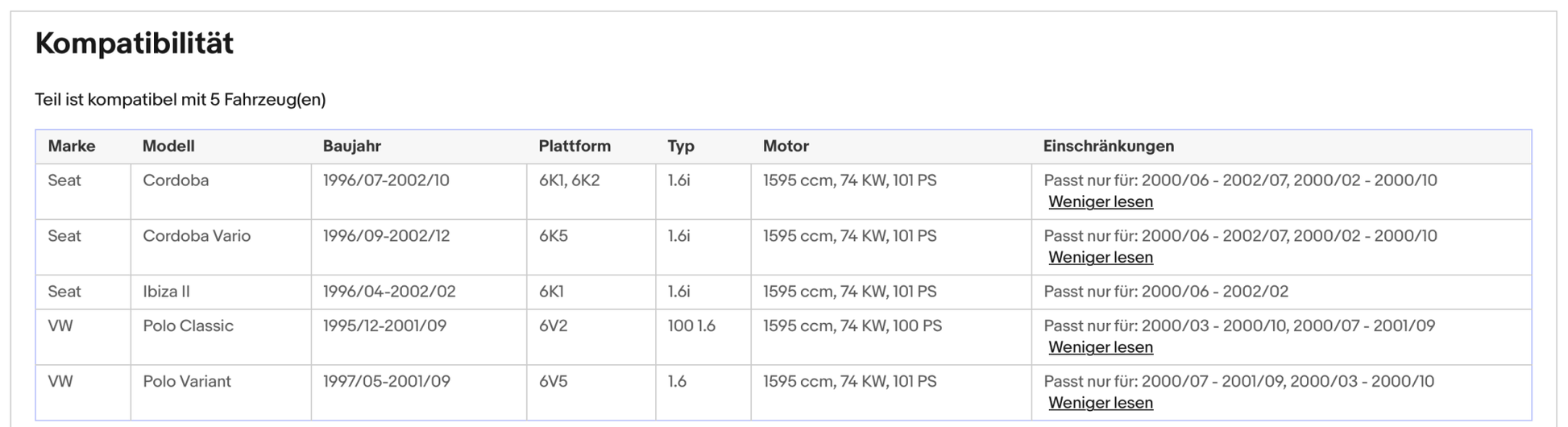Screen dimensions: 1568x427
Task: Click 'Weniger lesen' in the Polo Variant row
Action: pyautogui.click(x=1100, y=404)
